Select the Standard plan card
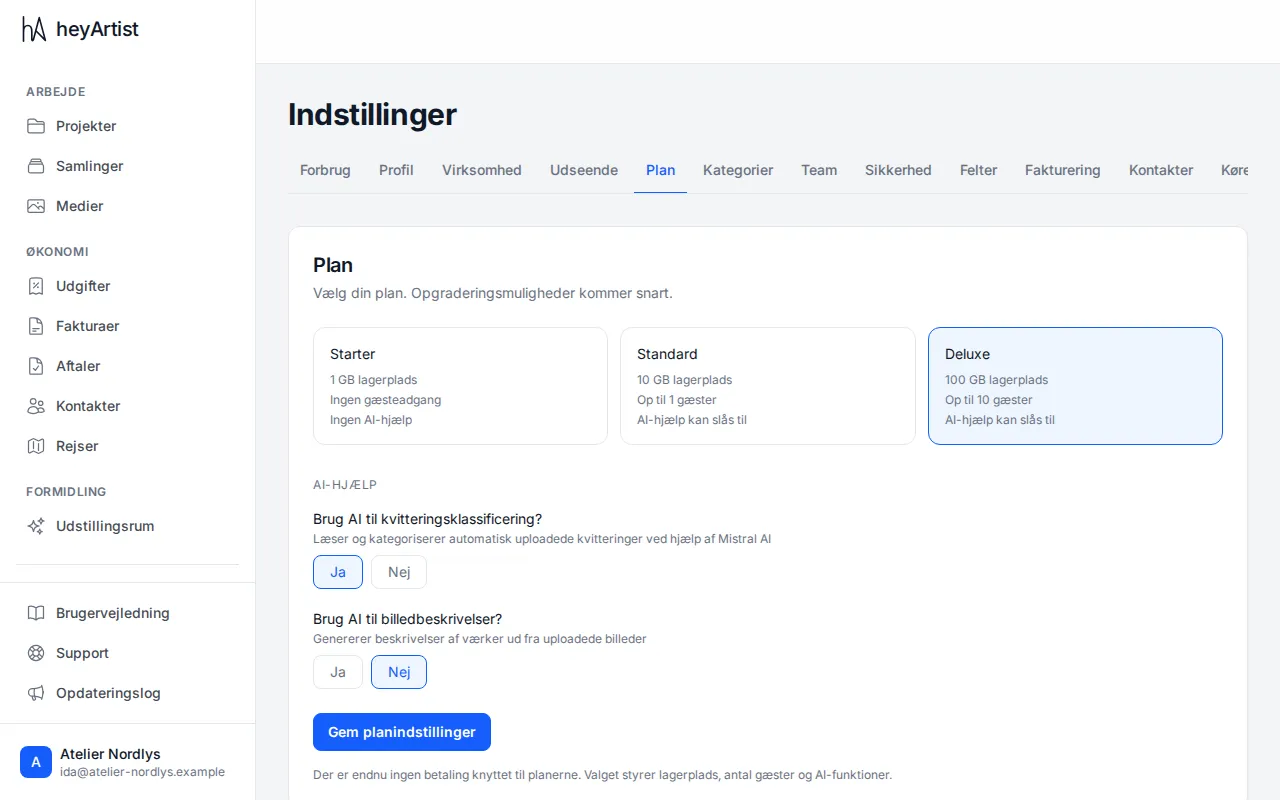The image size is (1280, 800). pyautogui.click(x=768, y=386)
